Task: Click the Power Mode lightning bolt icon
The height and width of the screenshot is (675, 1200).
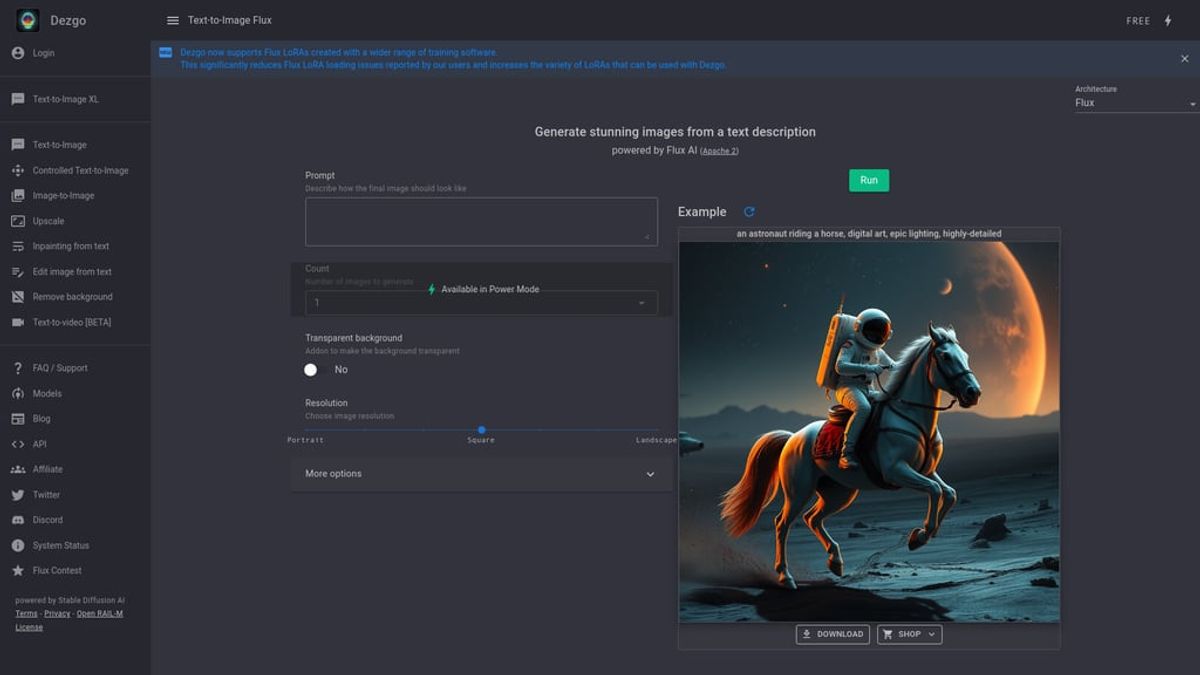Action: point(1167,20)
